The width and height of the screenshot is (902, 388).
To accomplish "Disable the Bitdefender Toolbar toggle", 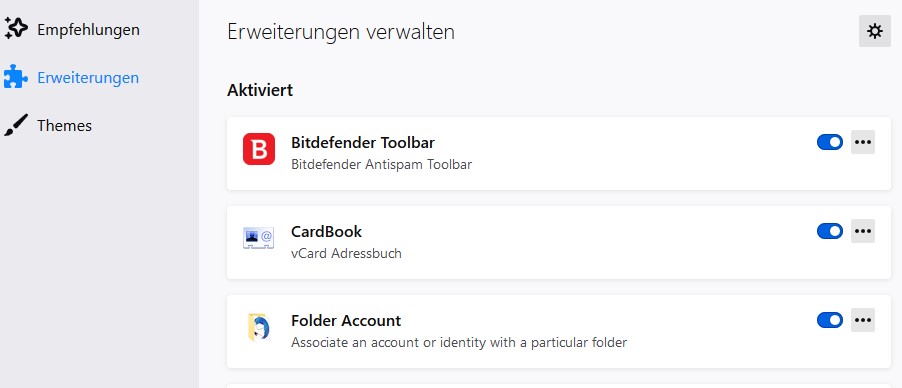I will point(830,142).
